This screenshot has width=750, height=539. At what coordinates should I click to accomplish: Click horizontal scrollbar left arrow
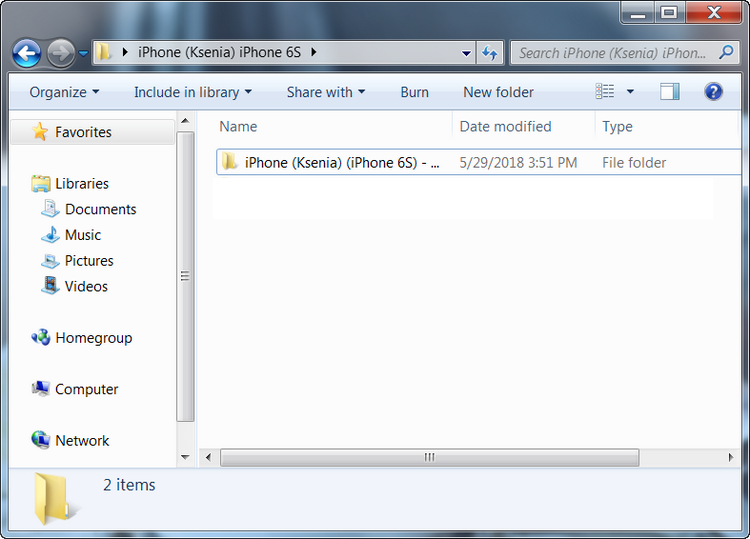pos(209,458)
